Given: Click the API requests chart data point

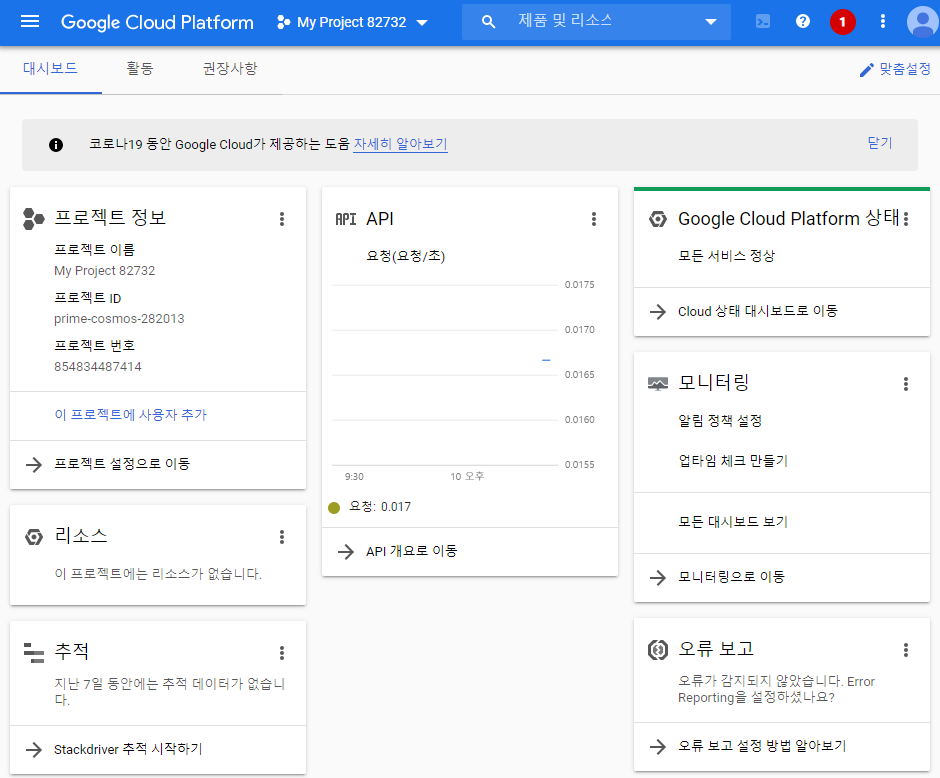Looking at the screenshot, I should (546, 360).
